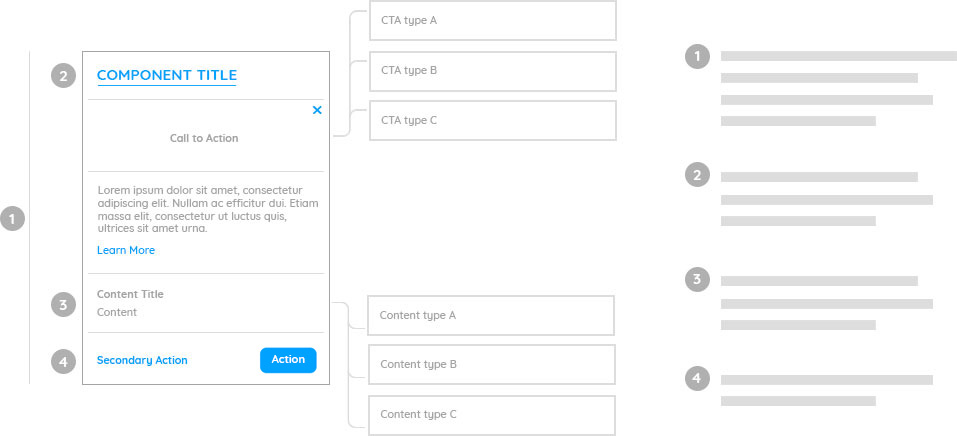Choose the Content type C box
Image resolution: width=957 pixels, height=436 pixels.
(x=491, y=415)
